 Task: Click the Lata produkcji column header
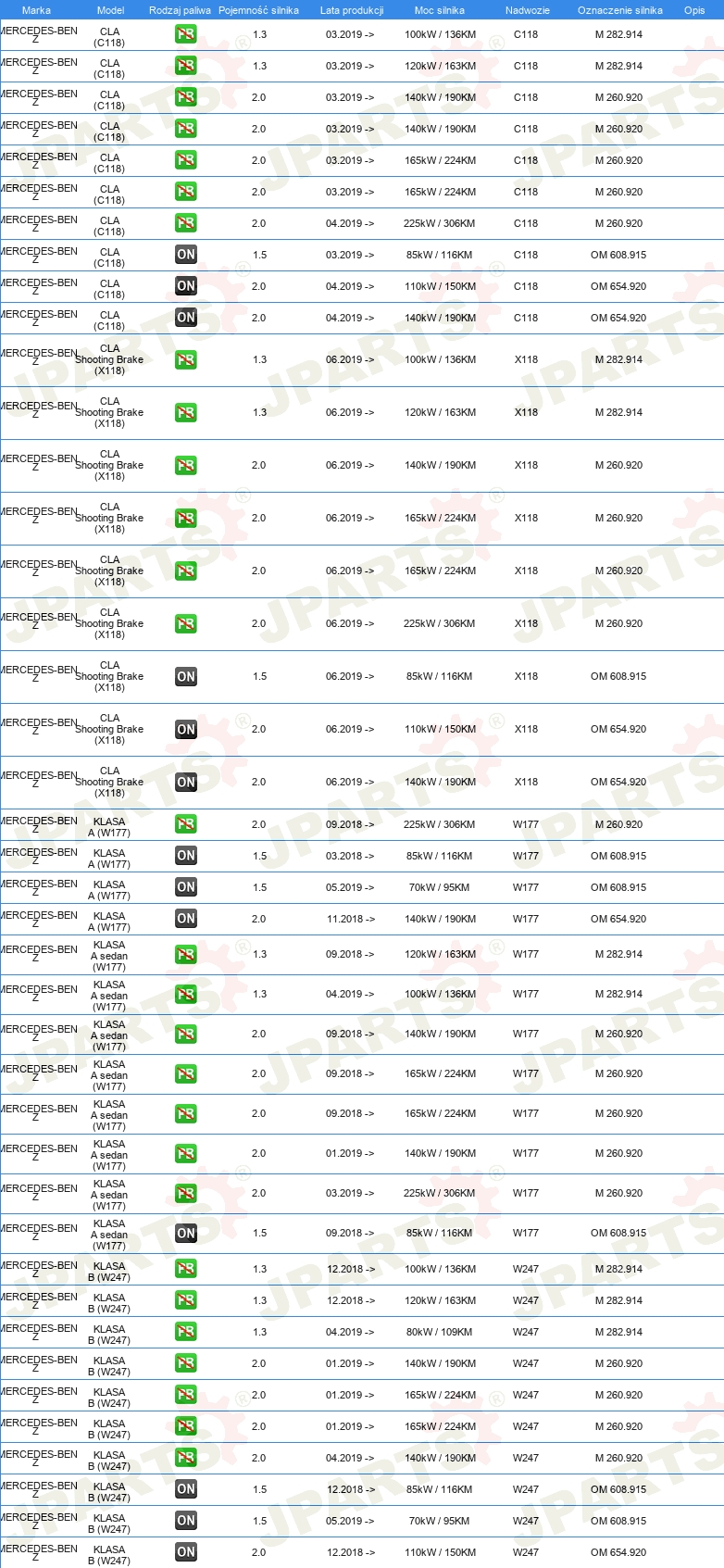352,10
